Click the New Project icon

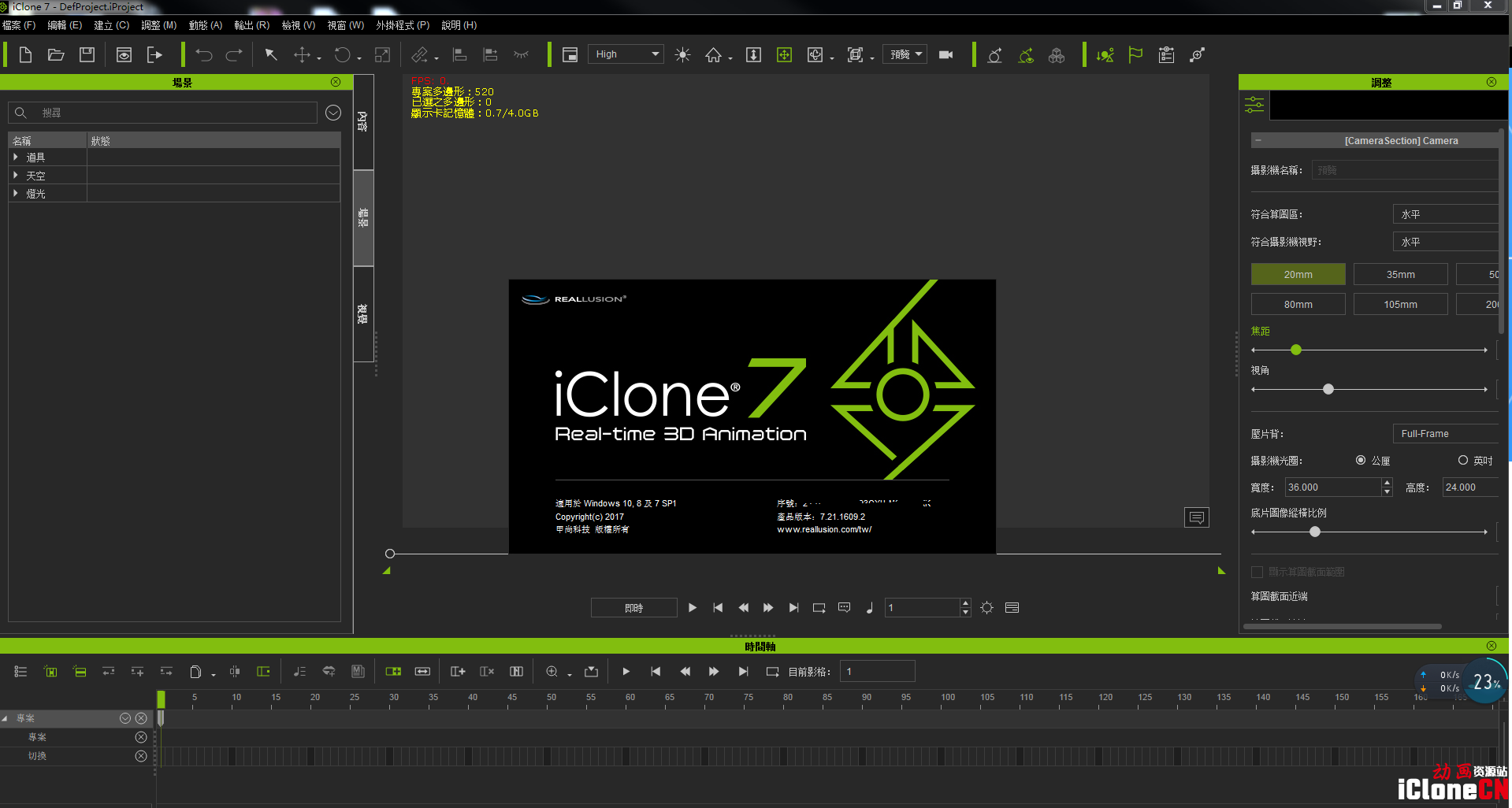pos(25,55)
